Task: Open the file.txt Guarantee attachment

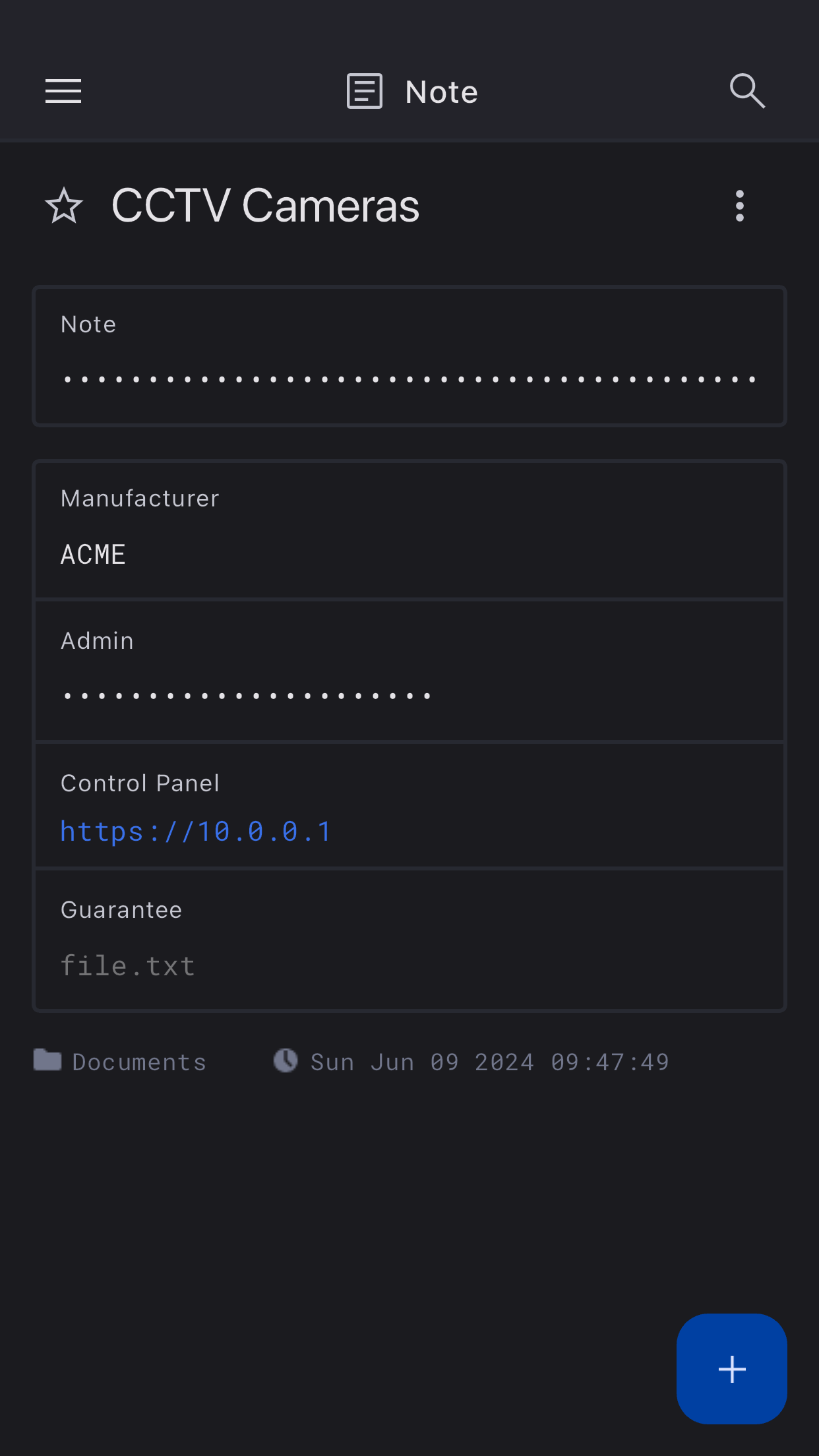Action: [128, 966]
